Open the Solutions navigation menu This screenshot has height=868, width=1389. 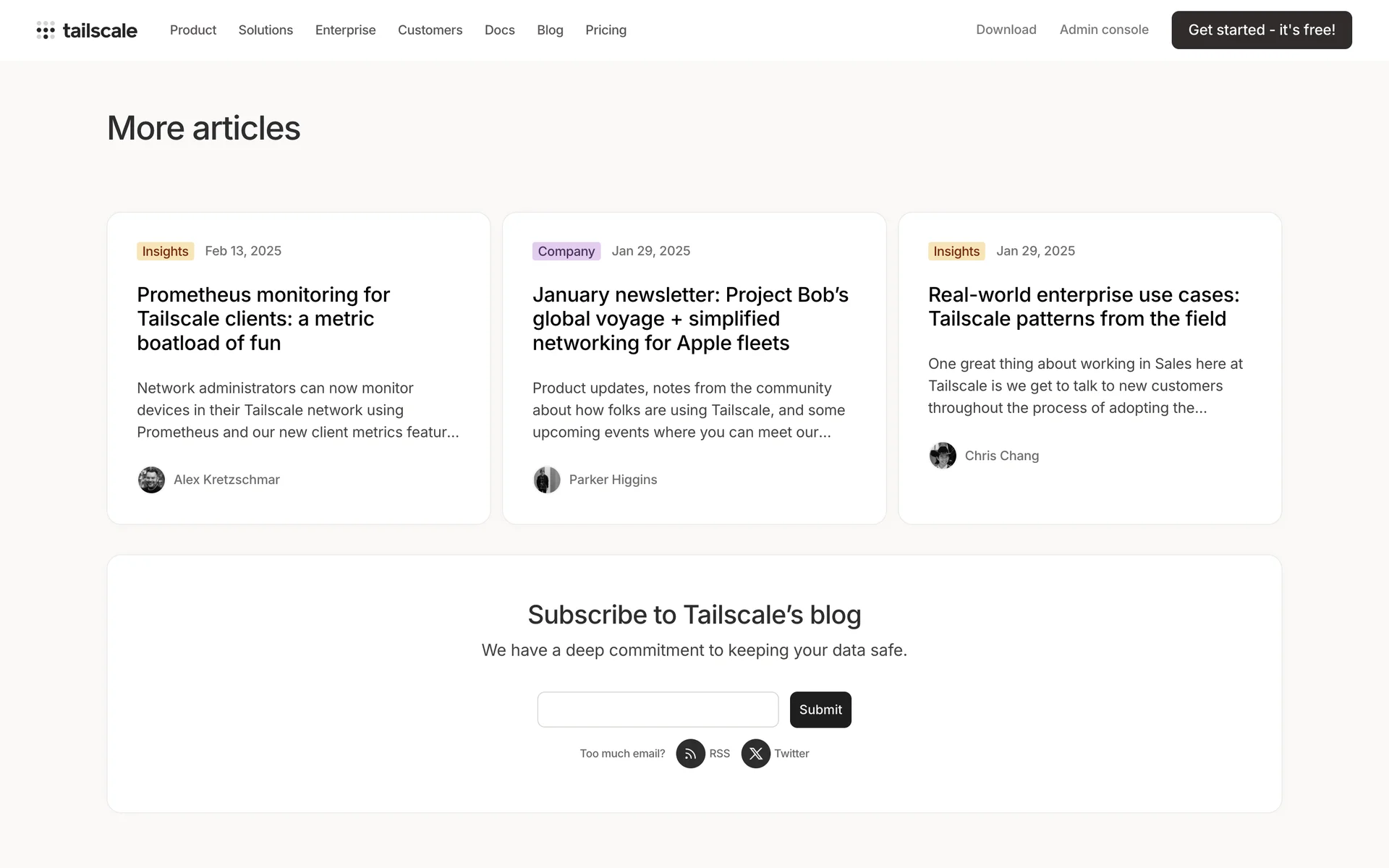(x=266, y=30)
